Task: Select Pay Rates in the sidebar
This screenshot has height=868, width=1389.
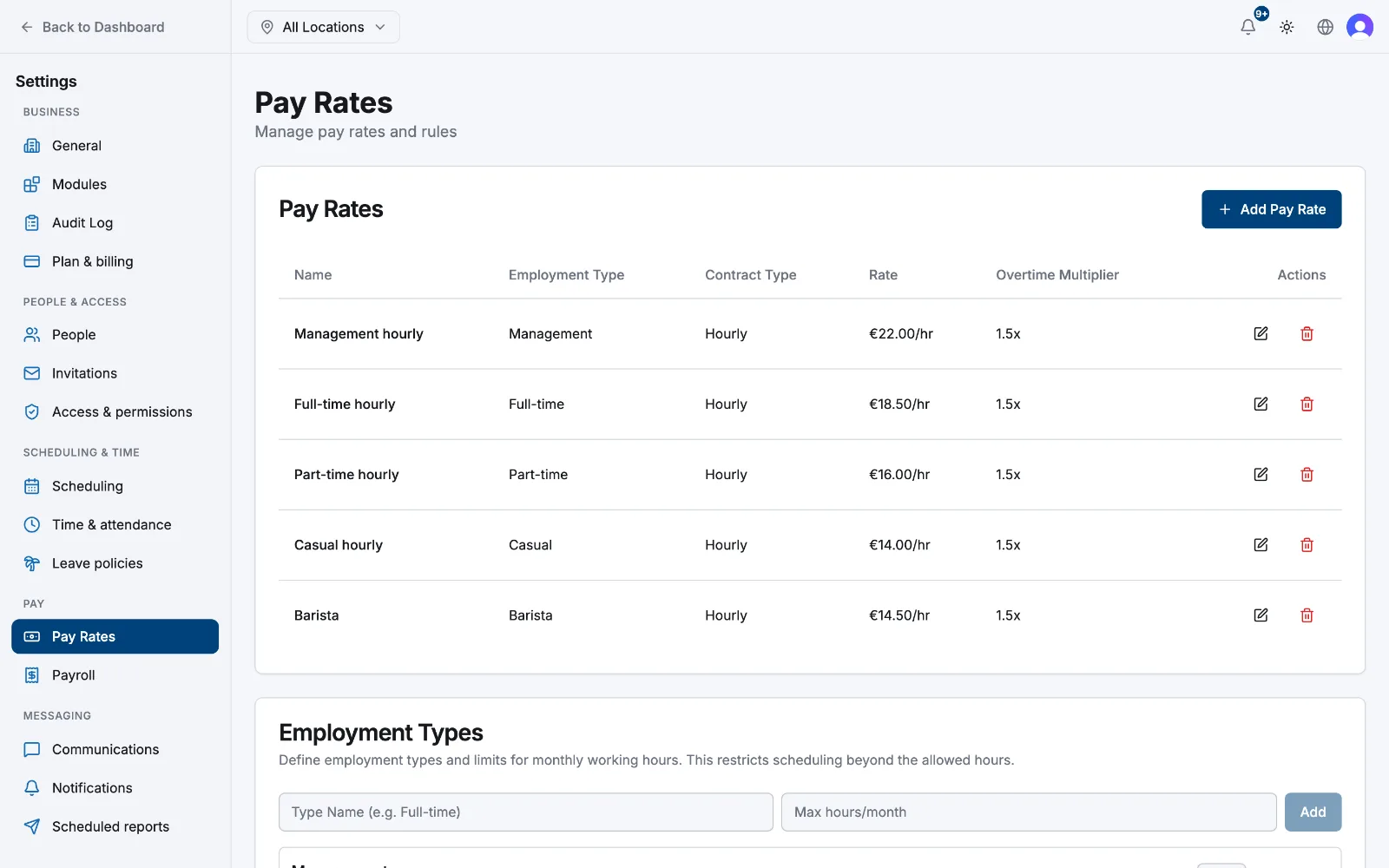Action: 115,636
